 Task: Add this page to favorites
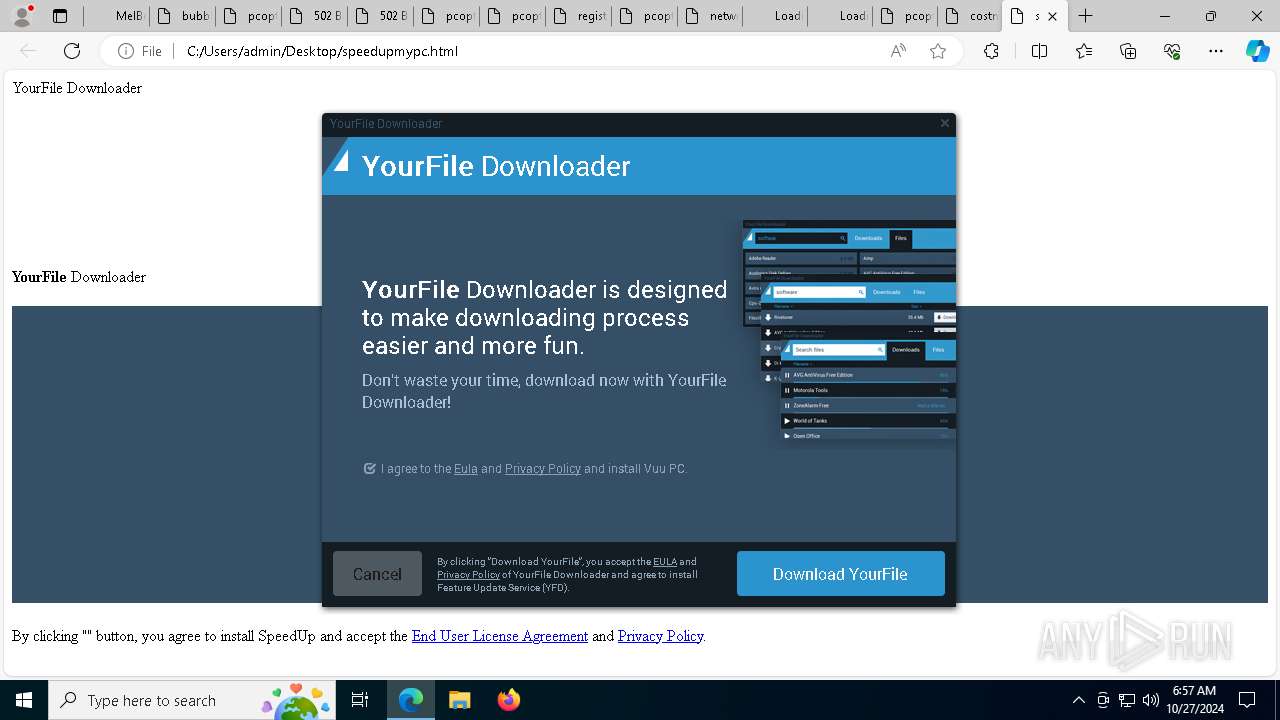point(937,51)
